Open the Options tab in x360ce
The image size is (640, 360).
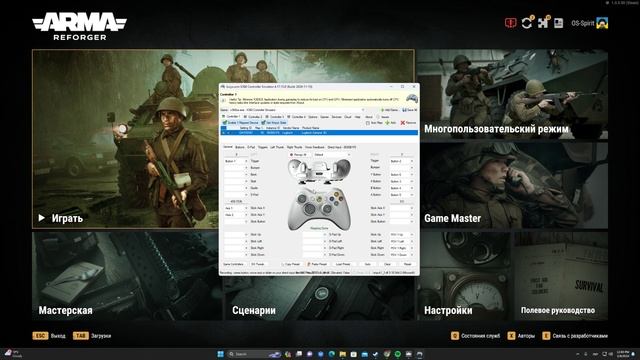313,117
